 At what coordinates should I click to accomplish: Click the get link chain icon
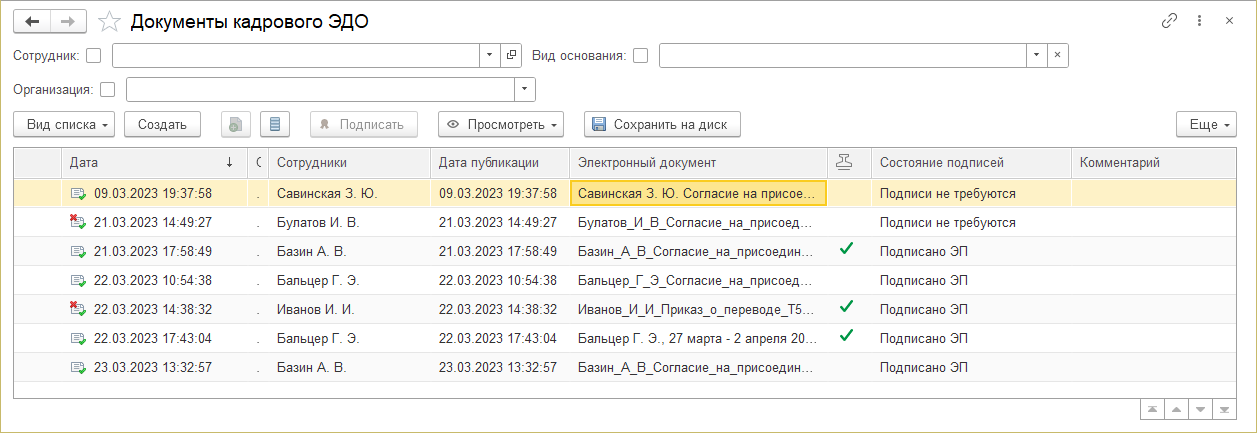pyautogui.click(x=1168, y=21)
